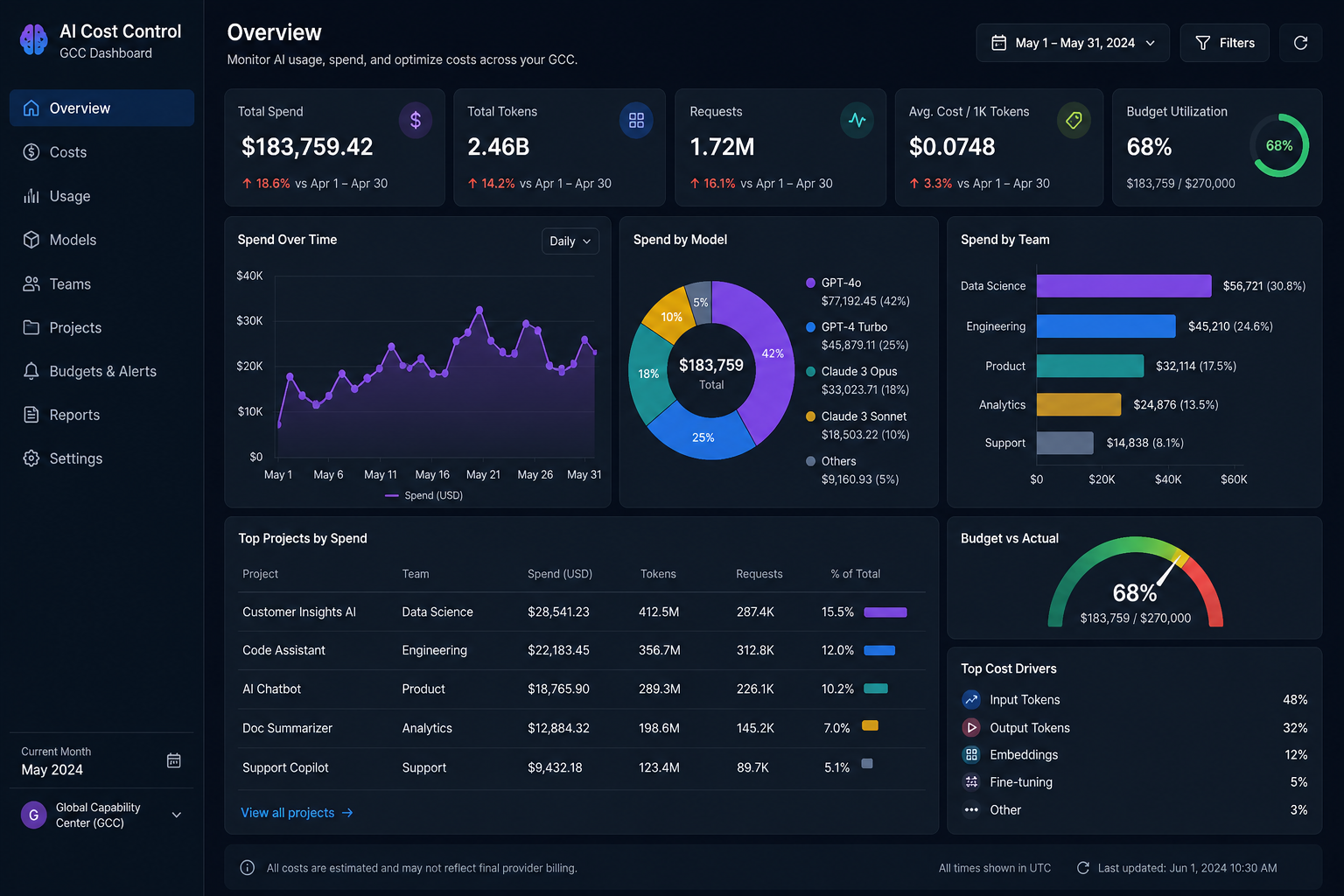Click the Output Tokens play icon
This screenshot has height=896, width=1344.
coord(971,727)
